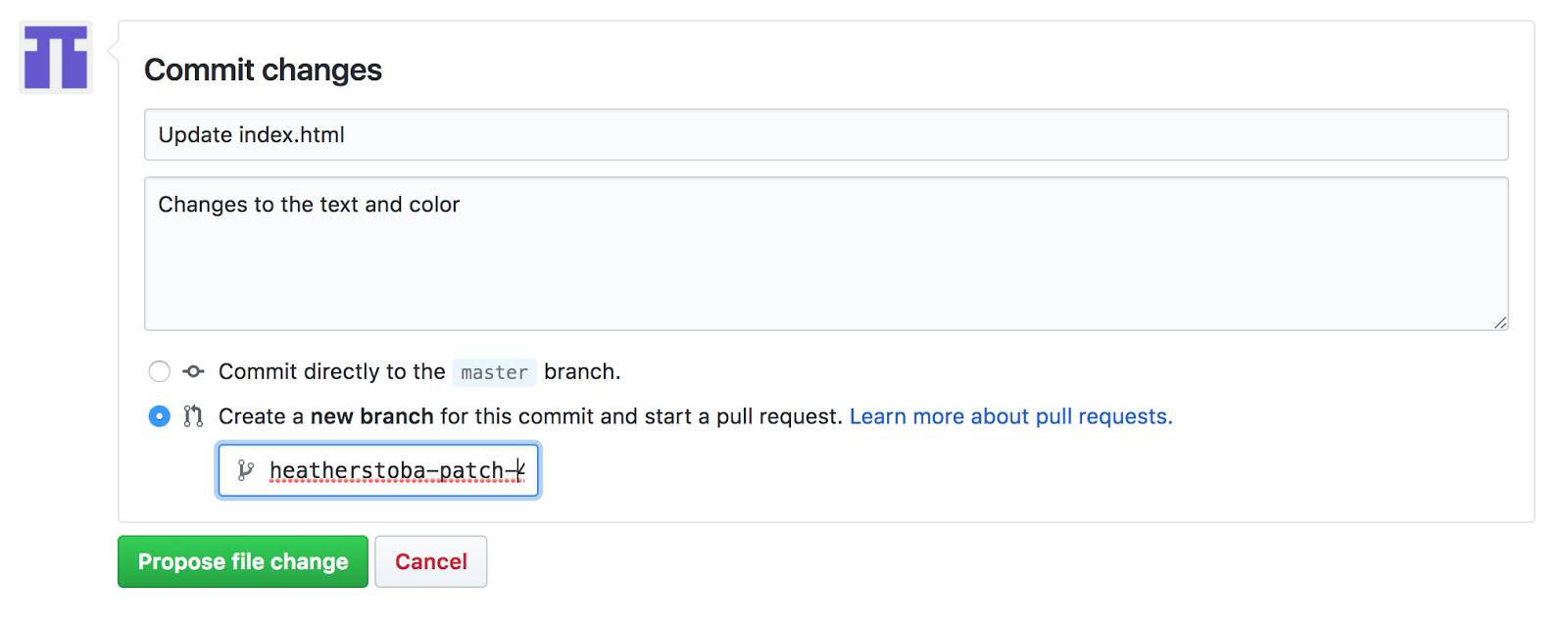The image size is (1568, 625).
Task: Click the resize handle of the description box
Action: 1499,322
